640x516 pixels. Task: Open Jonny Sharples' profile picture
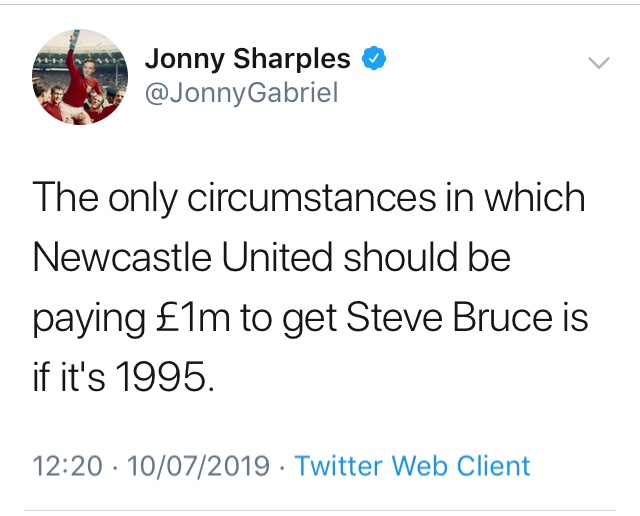point(80,77)
